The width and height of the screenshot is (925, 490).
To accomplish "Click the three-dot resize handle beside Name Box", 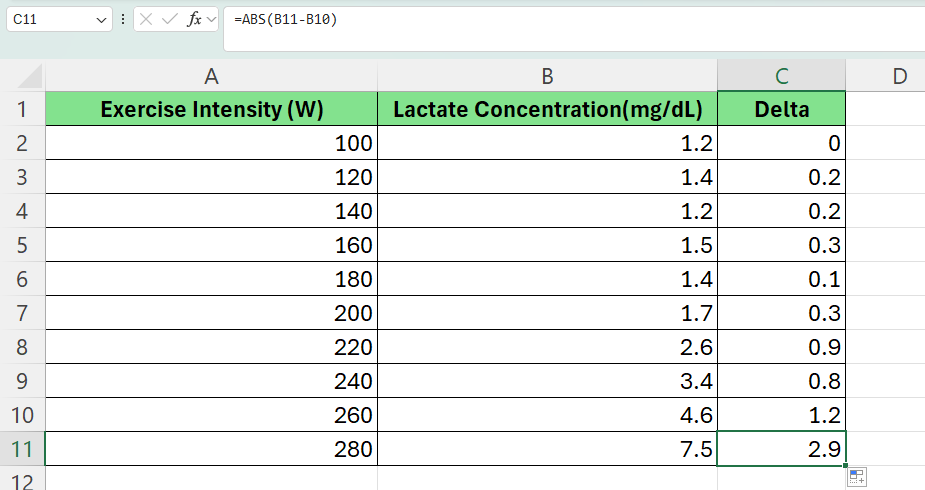I will tap(123, 20).
